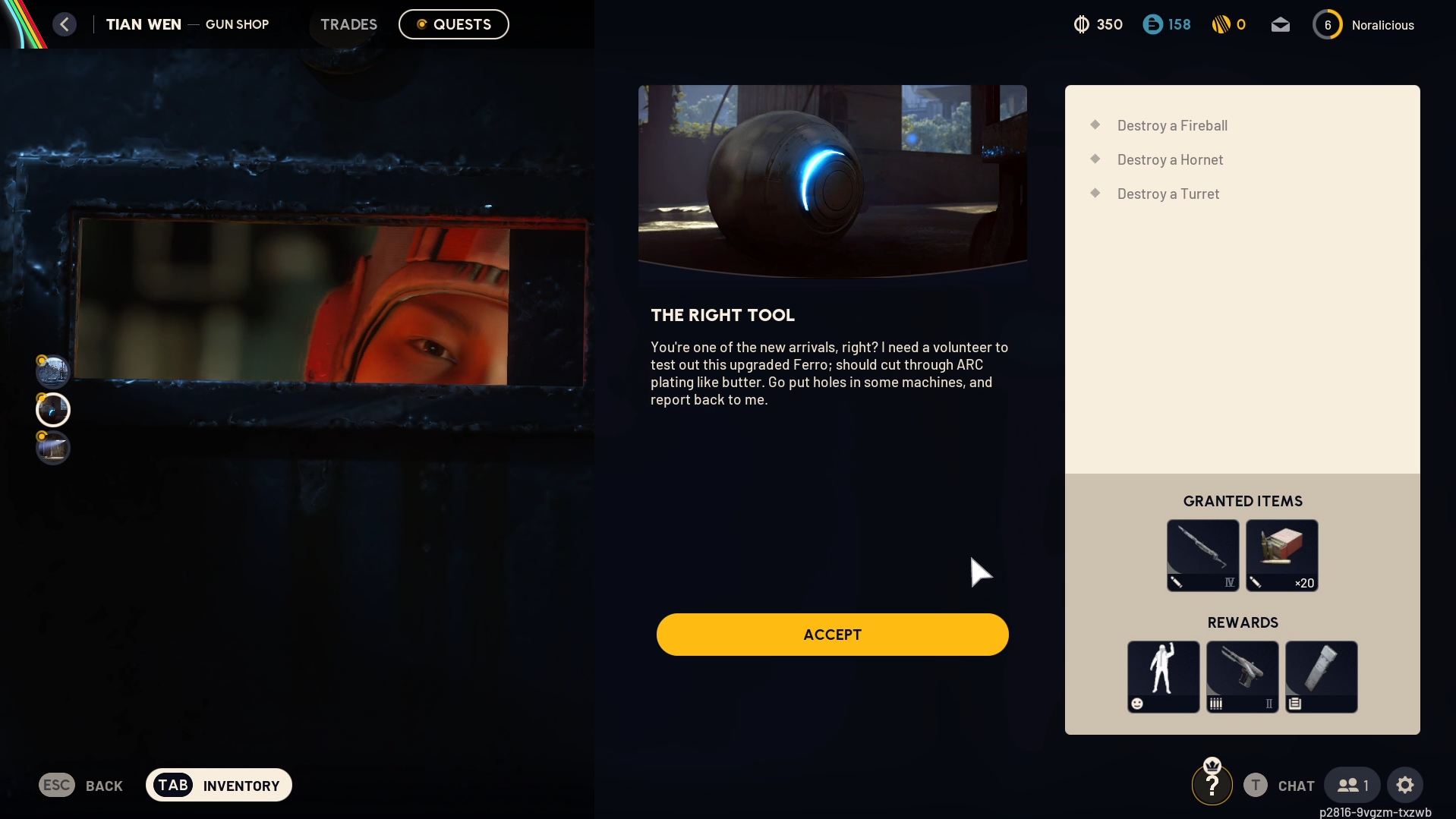1456x819 pixels.
Task: Select the first quest circle thumbnail
Action: 53,371
